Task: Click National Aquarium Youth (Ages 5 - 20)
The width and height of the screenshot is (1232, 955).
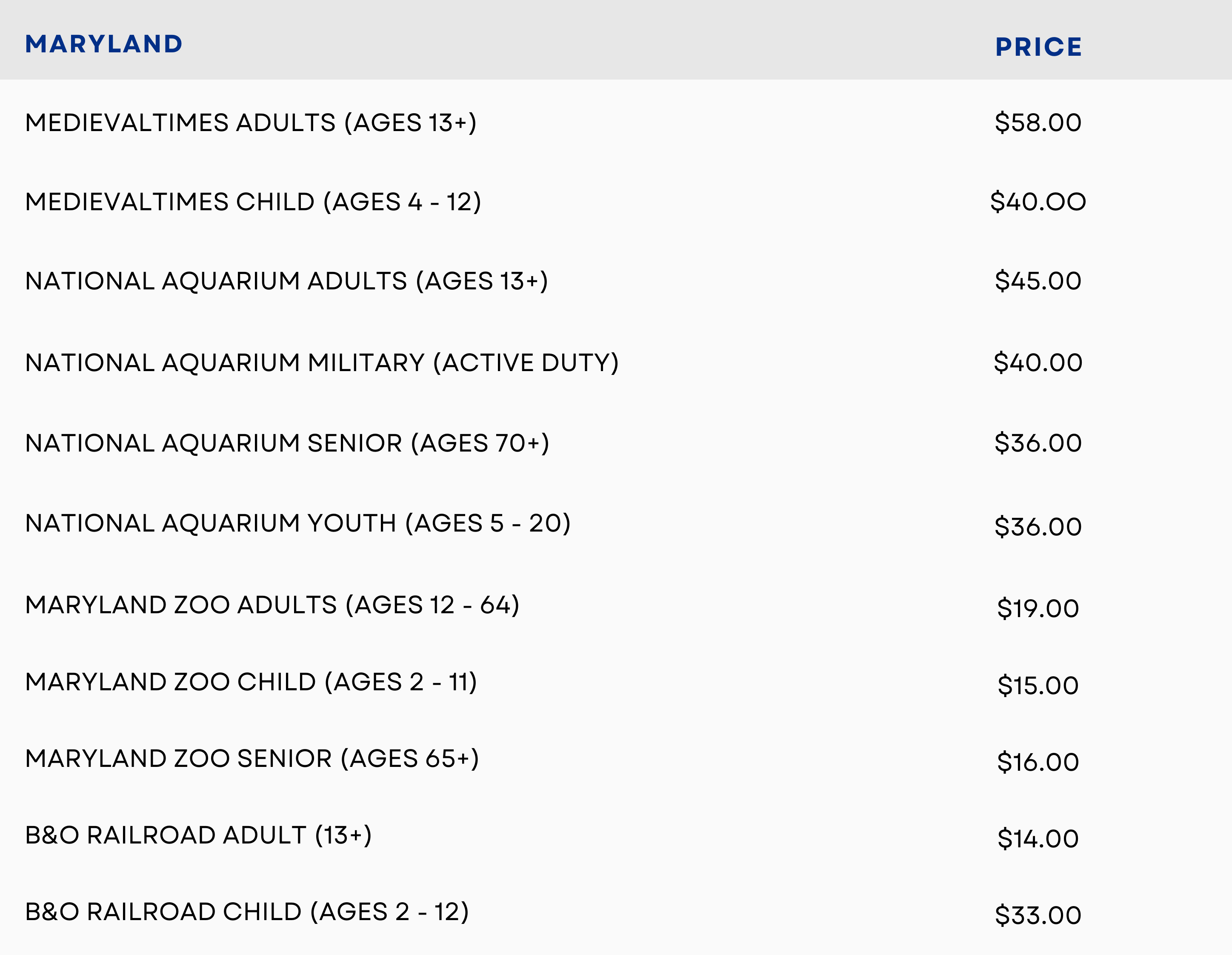Action: point(298,523)
